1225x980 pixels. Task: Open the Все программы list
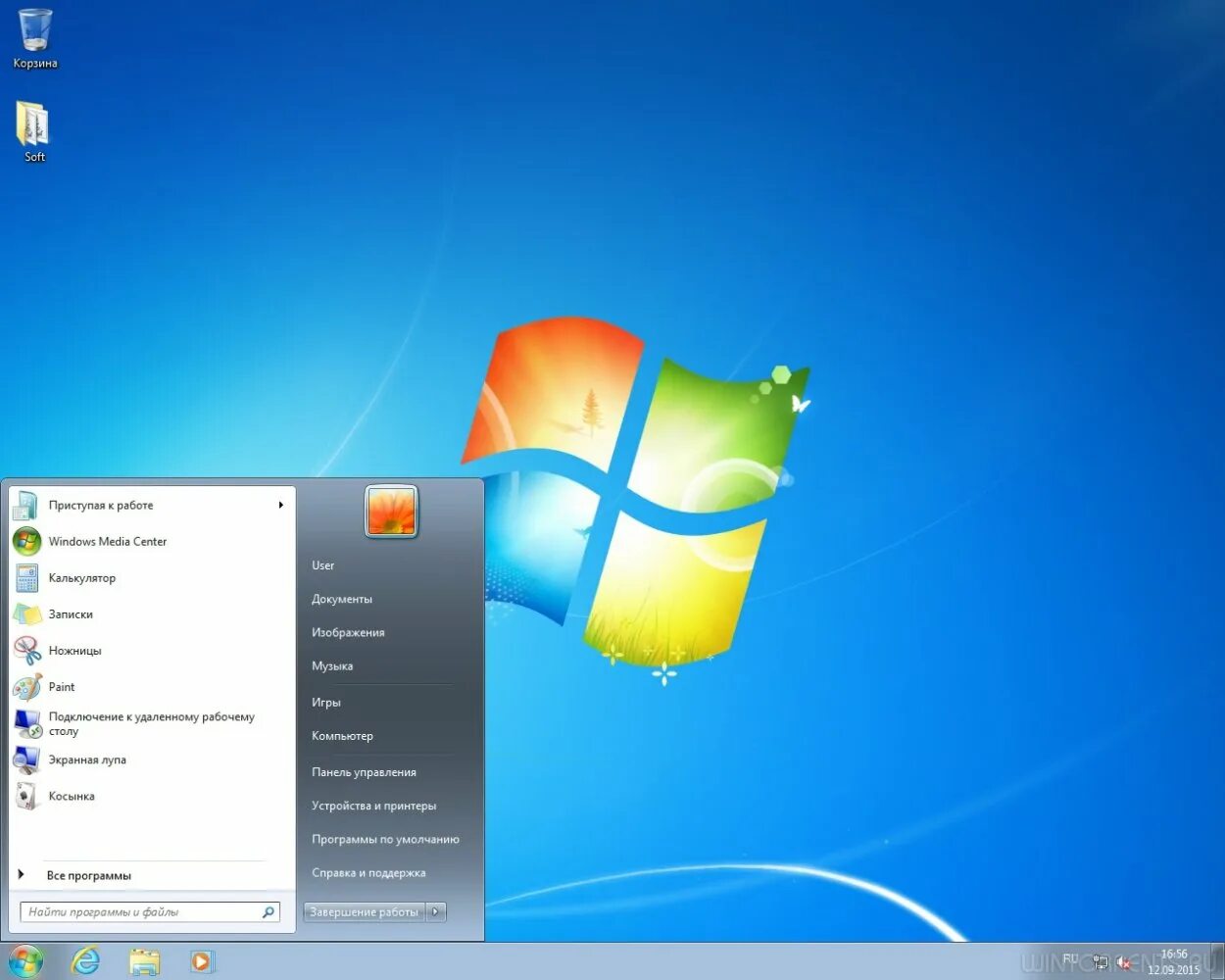[x=90, y=875]
